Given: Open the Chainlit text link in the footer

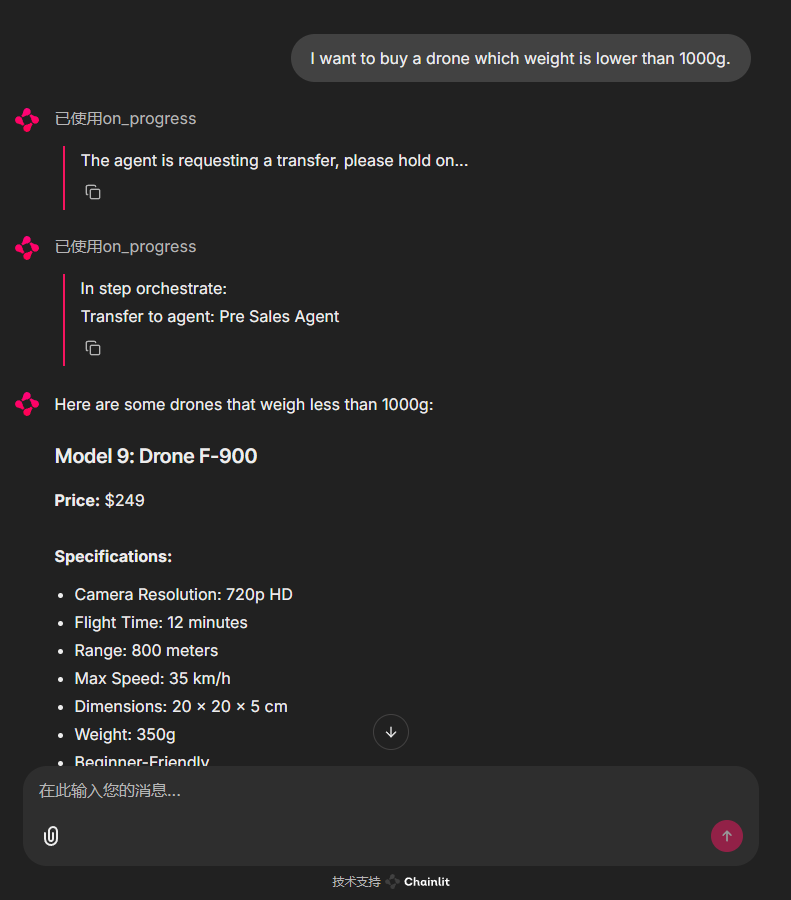Looking at the screenshot, I should pyautogui.click(x=427, y=882).
